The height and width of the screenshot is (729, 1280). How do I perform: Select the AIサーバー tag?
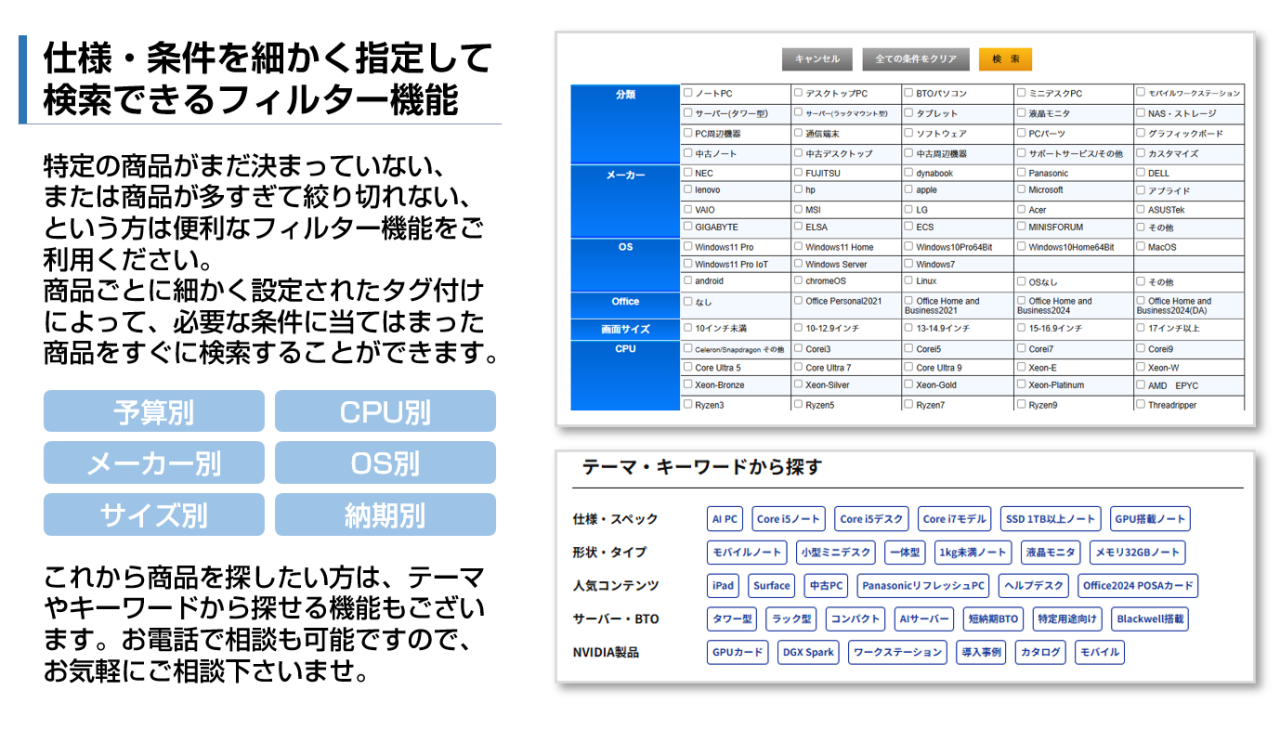point(923,619)
